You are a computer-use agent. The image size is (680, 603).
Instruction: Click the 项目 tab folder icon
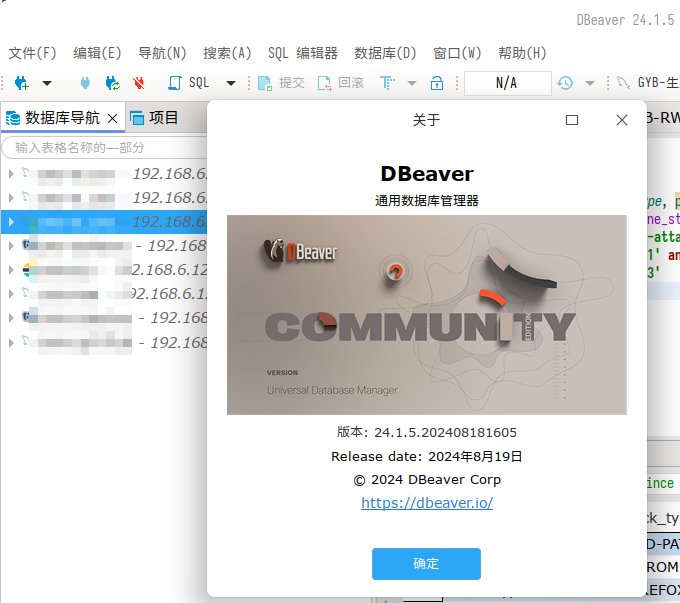pos(137,118)
